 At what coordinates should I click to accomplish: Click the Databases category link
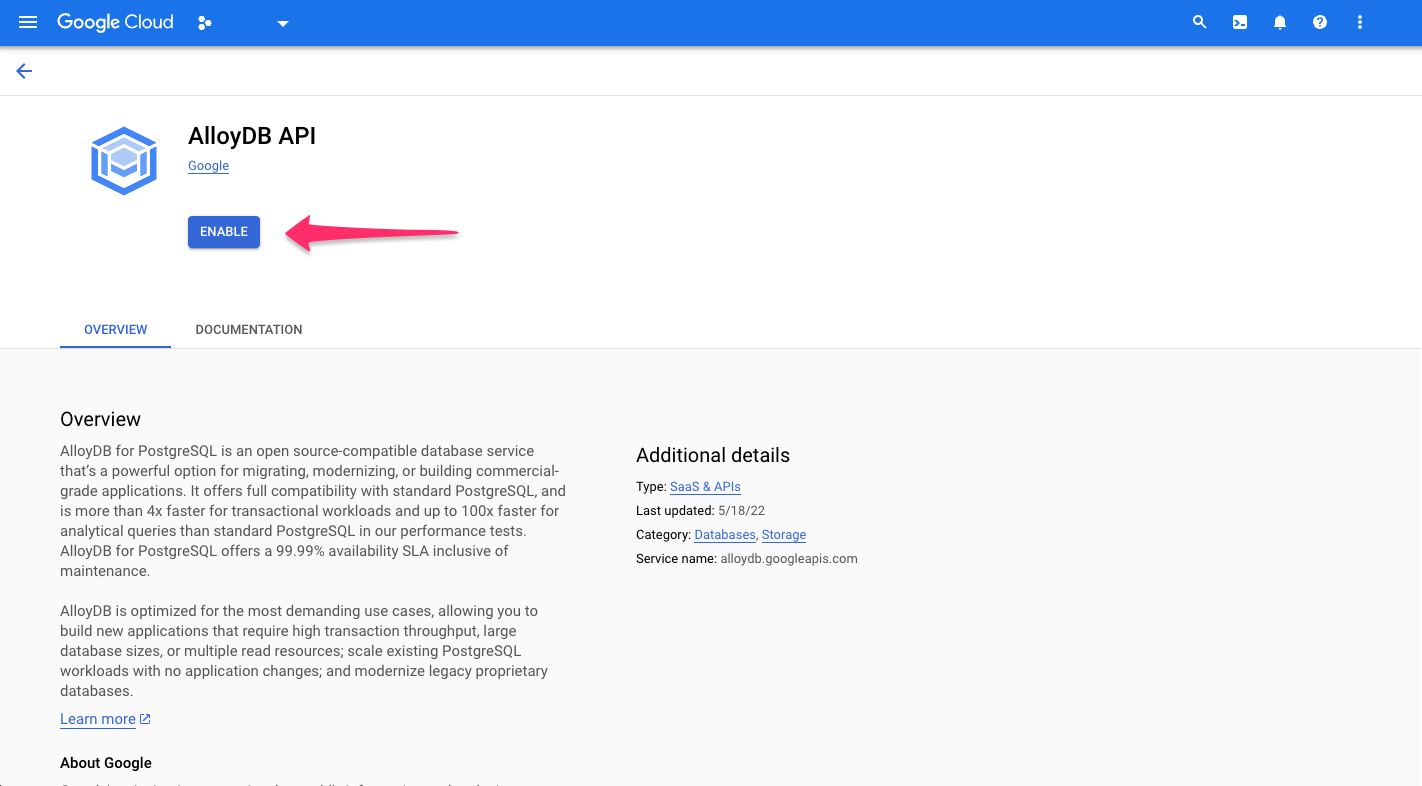724,534
